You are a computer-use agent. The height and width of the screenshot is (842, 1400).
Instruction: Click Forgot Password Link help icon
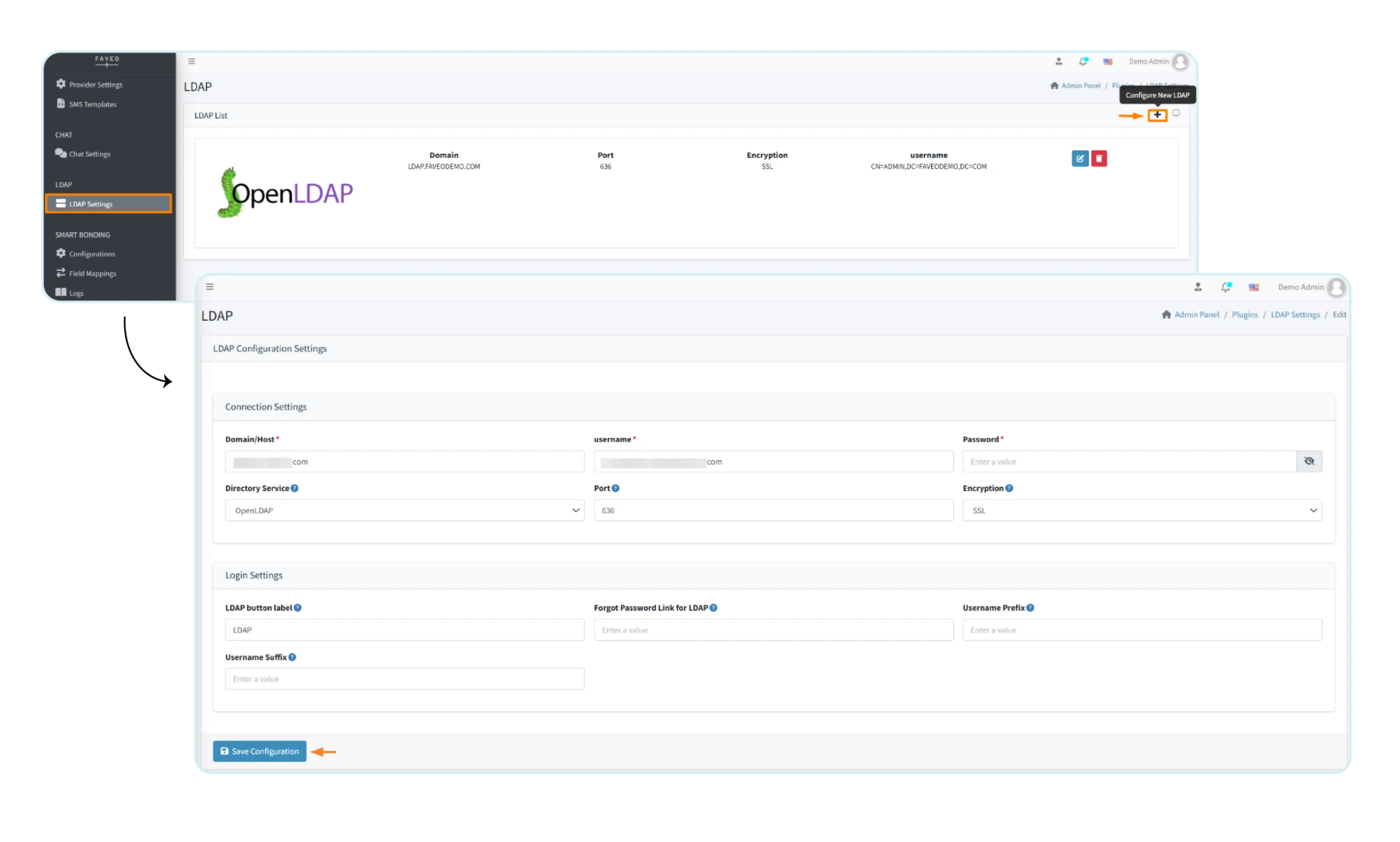click(x=713, y=608)
